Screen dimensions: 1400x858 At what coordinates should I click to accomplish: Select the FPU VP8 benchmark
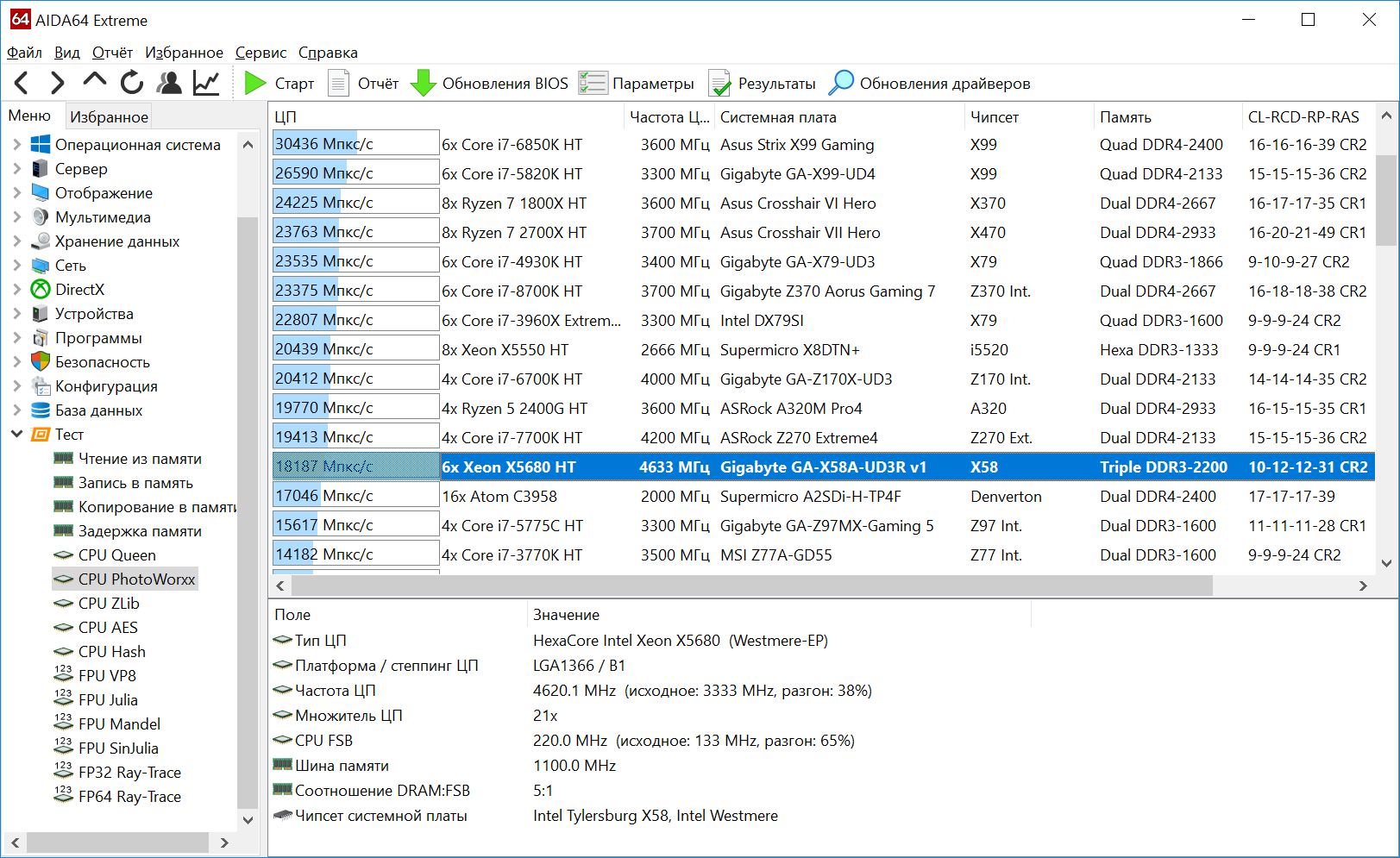click(107, 676)
